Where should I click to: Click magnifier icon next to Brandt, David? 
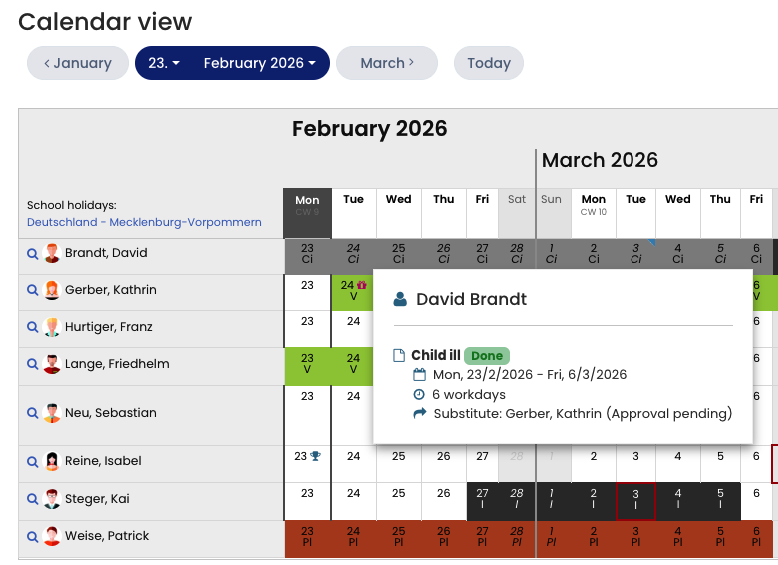pos(32,254)
